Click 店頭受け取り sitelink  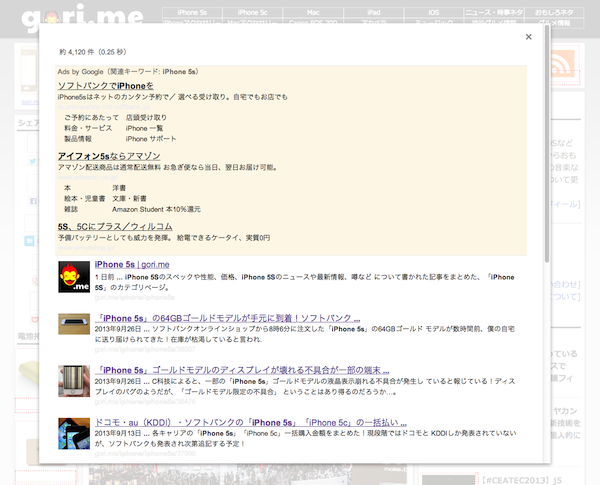[x=146, y=118]
